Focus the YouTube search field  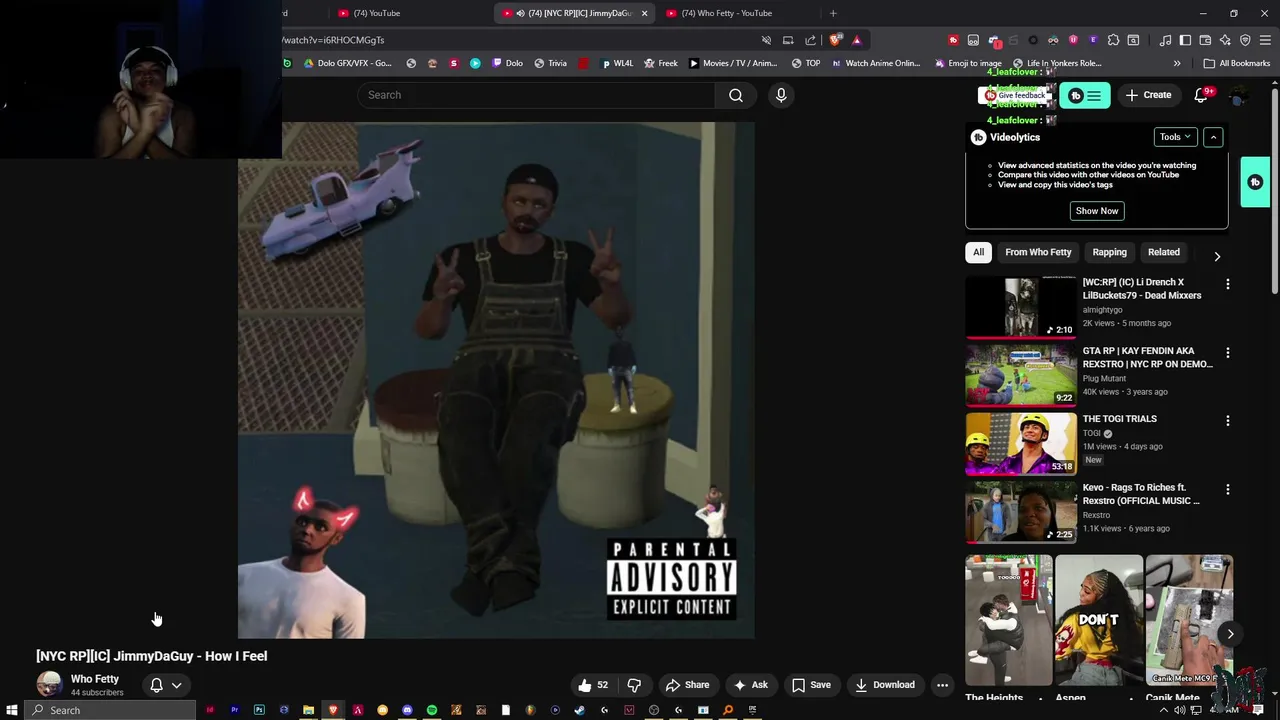click(x=536, y=95)
